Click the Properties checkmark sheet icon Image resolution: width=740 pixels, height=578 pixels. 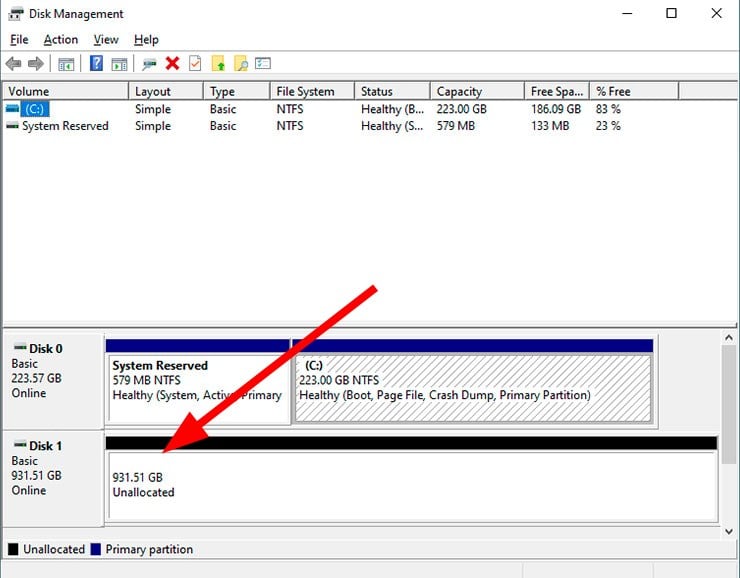tap(195, 63)
